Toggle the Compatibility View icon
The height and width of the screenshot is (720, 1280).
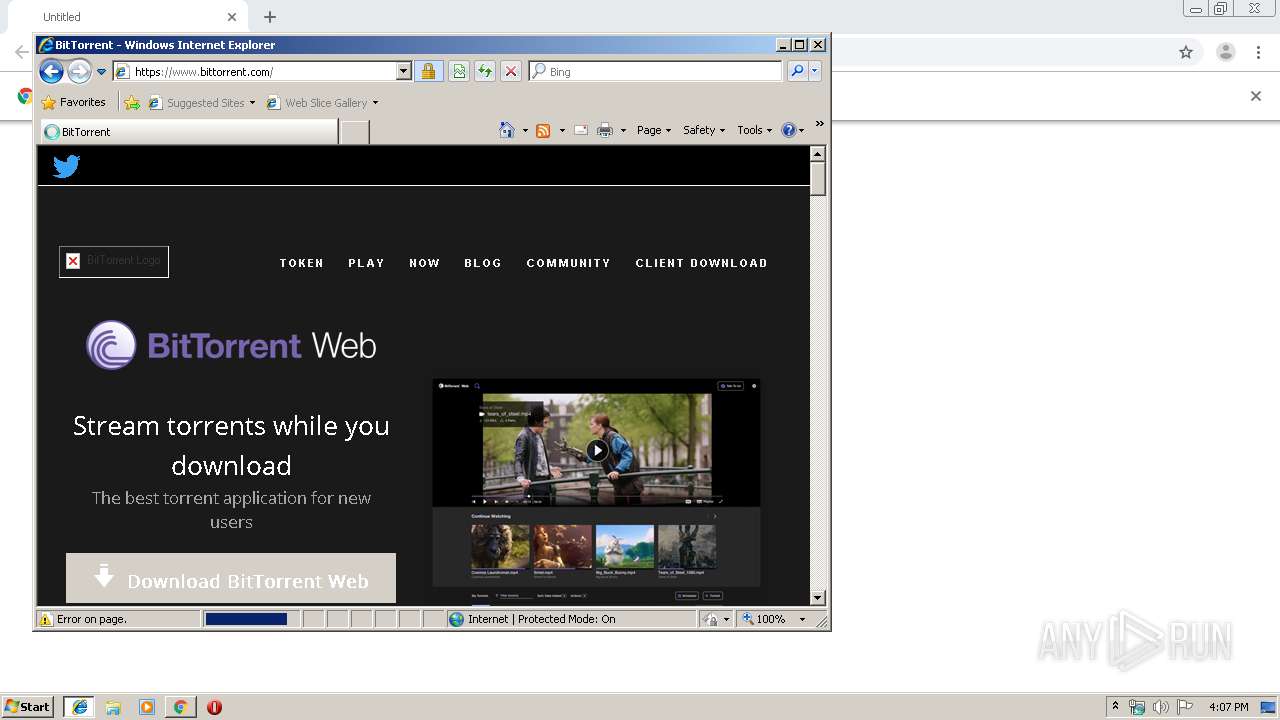[x=458, y=71]
